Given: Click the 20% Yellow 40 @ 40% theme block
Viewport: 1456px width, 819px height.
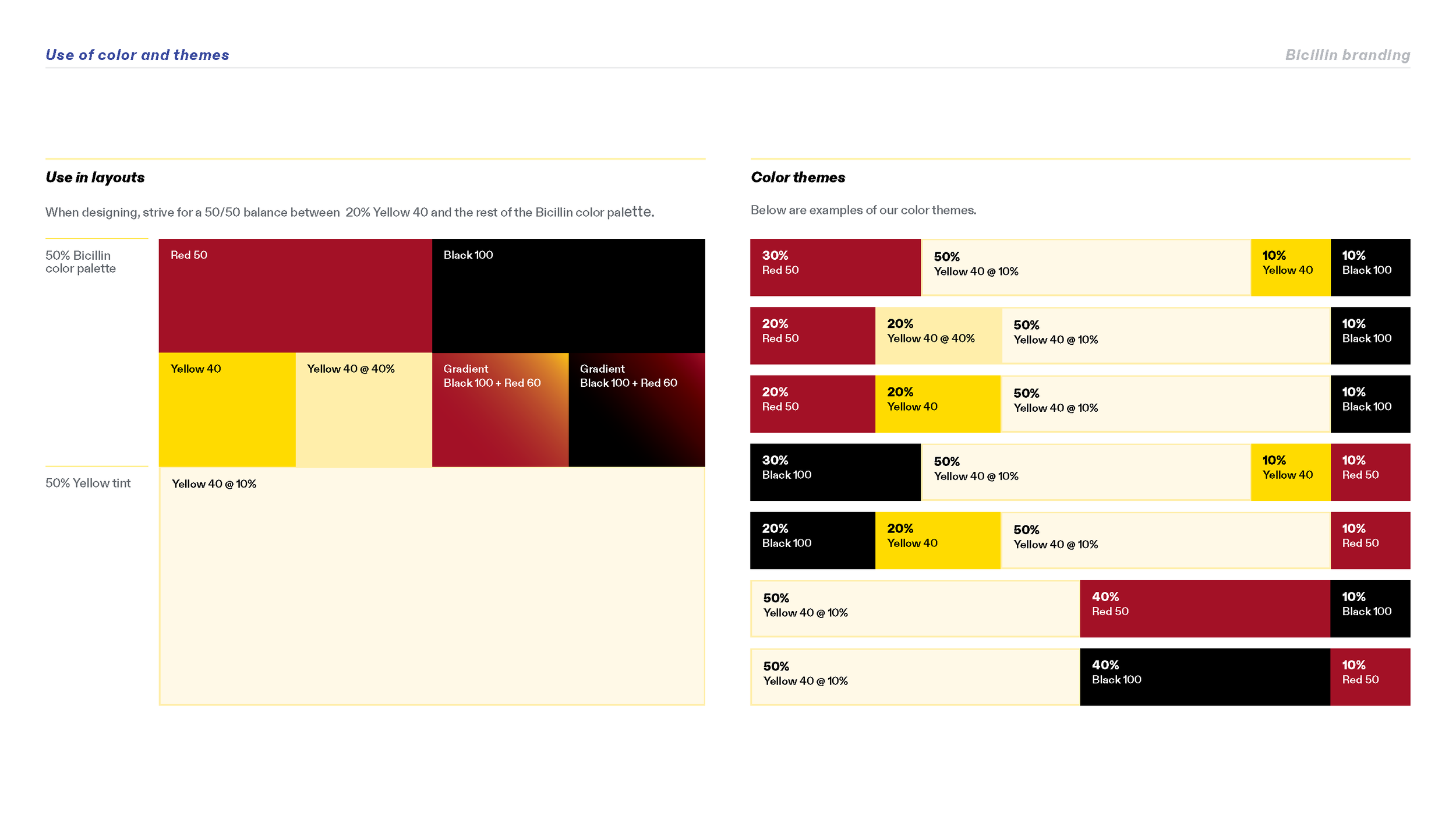Looking at the screenshot, I should (x=938, y=336).
